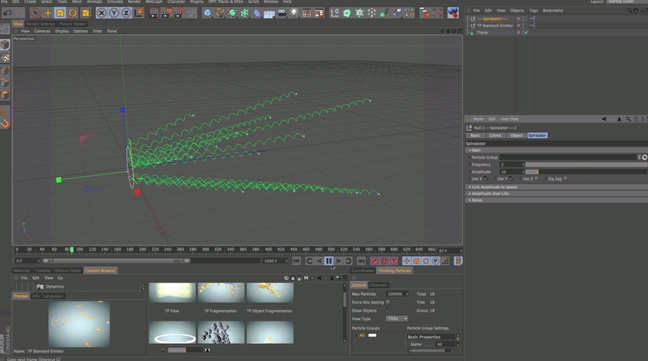Click the Undo arrow icon

pyautogui.click(x=7, y=13)
